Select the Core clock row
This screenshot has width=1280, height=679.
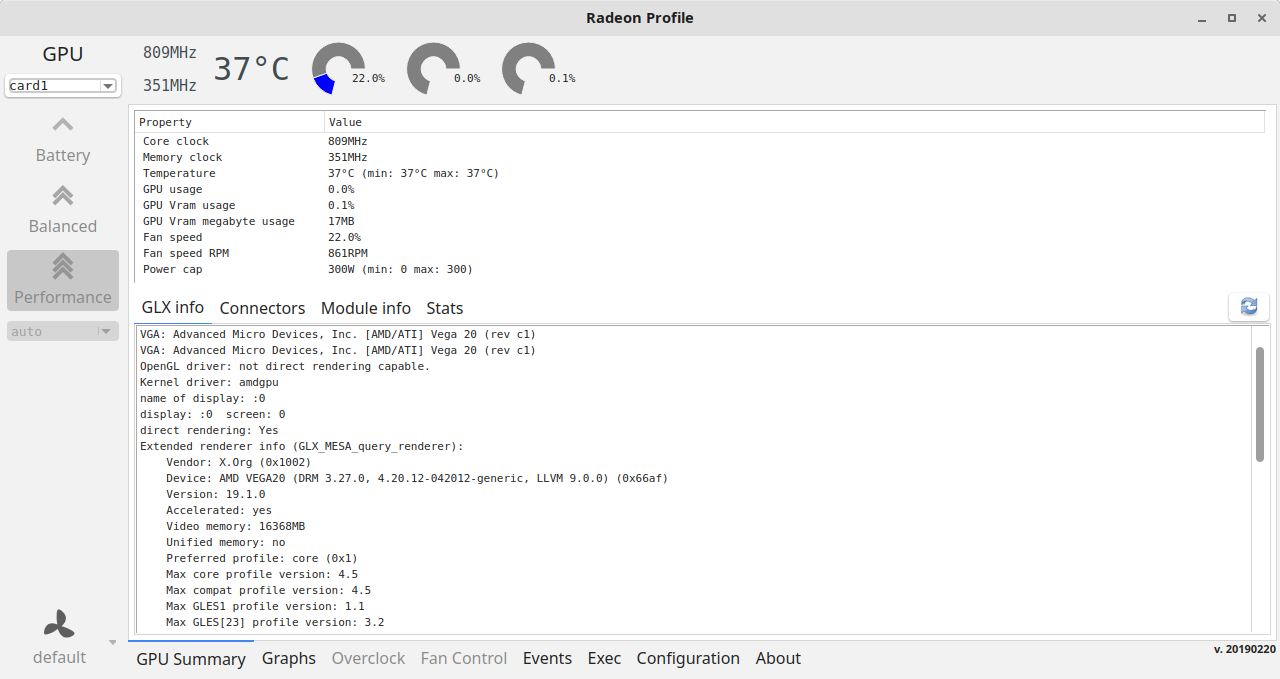pos(700,141)
